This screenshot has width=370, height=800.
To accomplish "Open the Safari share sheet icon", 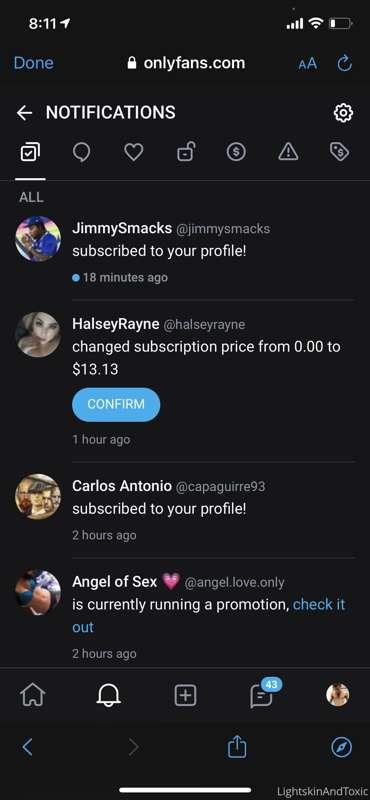I will (x=237, y=747).
